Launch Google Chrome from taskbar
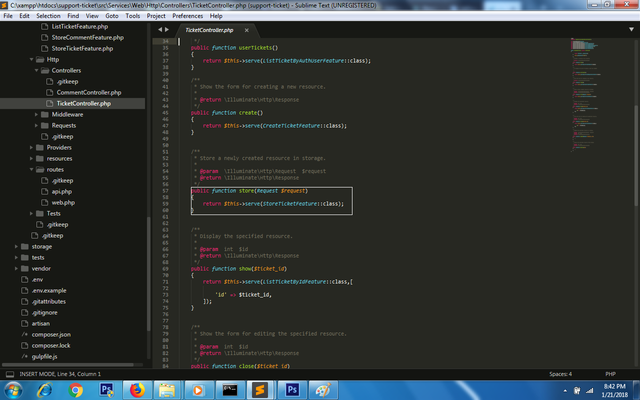This screenshot has width=640, height=400. [x=76, y=390]
